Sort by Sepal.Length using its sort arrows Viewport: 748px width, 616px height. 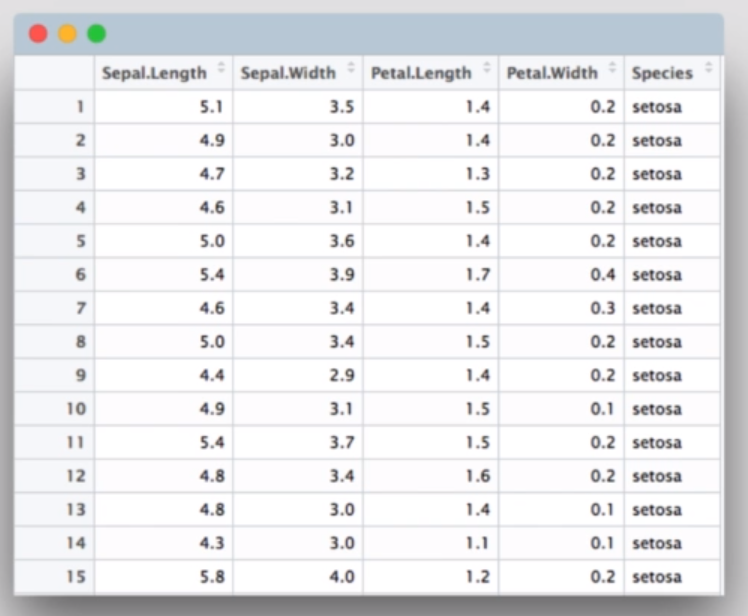[221, 67]
